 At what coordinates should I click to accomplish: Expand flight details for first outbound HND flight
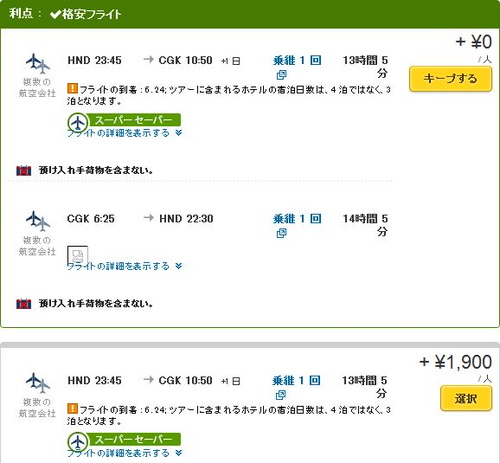125,133
